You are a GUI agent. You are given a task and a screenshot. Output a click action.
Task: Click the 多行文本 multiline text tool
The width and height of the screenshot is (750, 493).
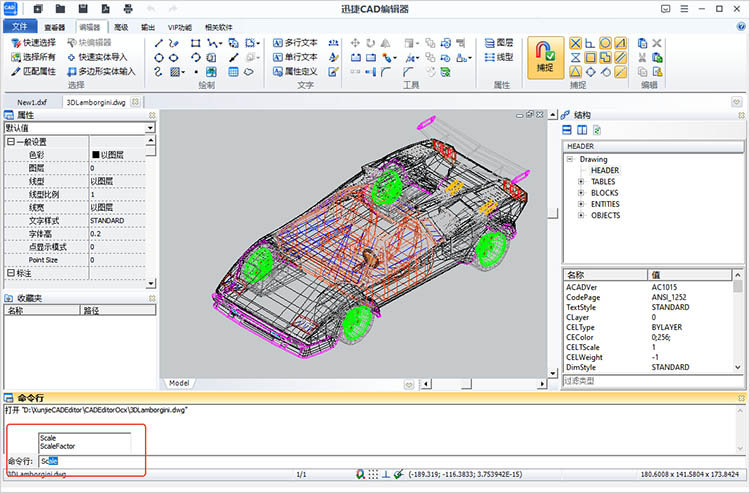[x=300, y=43]
